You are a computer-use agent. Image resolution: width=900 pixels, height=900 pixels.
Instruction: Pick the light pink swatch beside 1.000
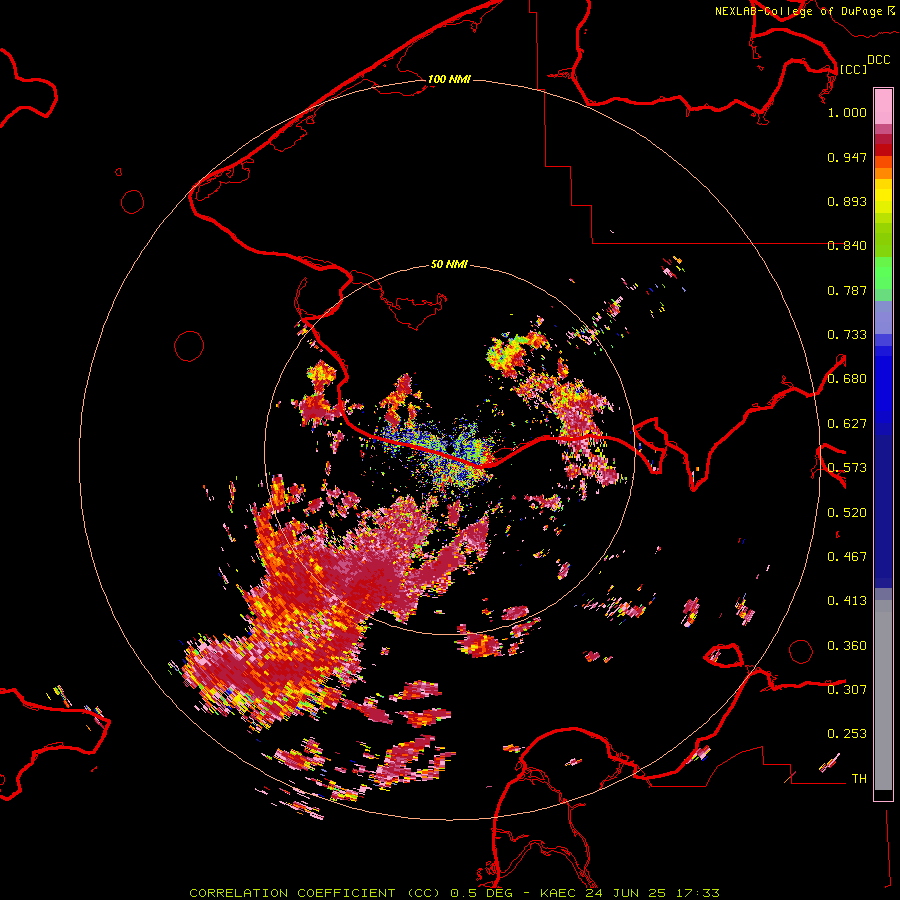pyautogui.click(x=883, y=107)
